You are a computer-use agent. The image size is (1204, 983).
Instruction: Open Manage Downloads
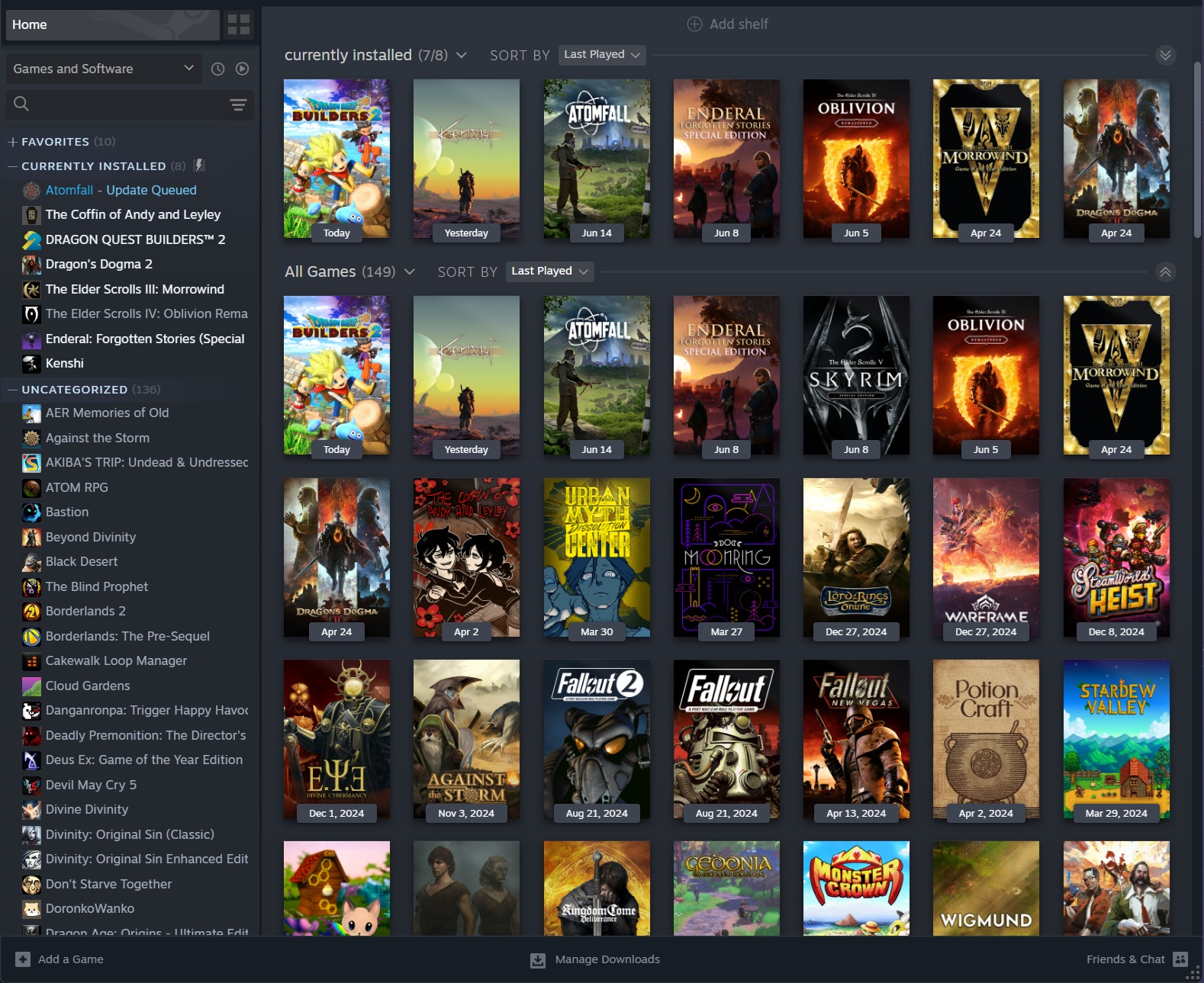(x=595, y=959)
